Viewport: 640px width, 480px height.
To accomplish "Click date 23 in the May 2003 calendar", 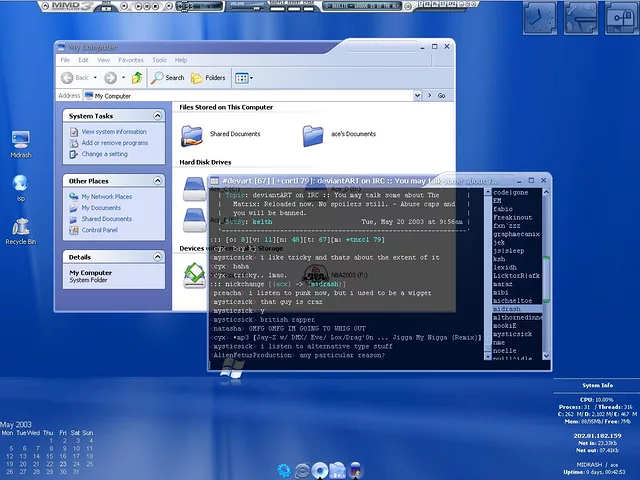I will click(x=62, y=464).
